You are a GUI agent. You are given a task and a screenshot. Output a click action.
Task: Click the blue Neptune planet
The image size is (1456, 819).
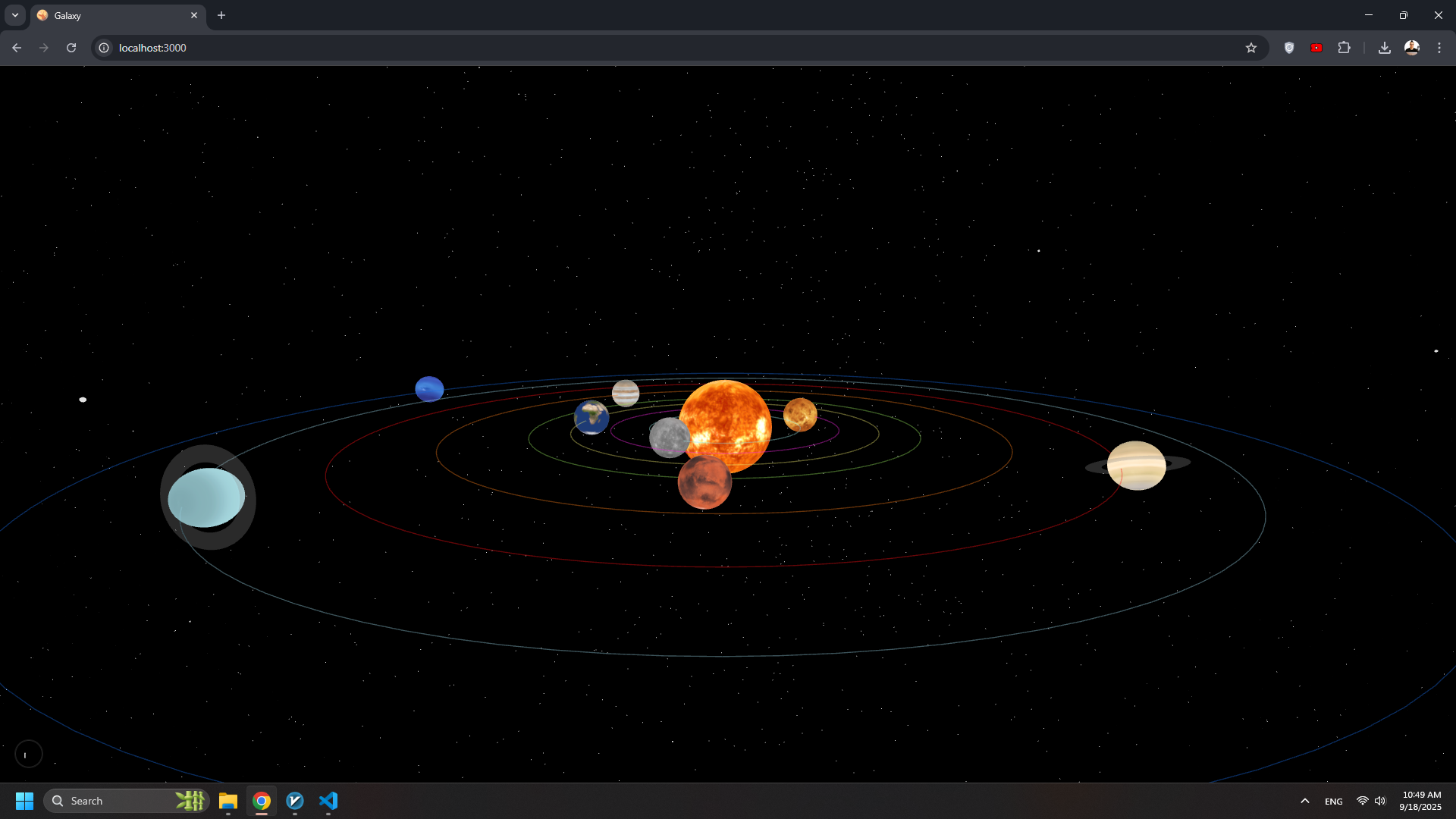coord(429,389)
